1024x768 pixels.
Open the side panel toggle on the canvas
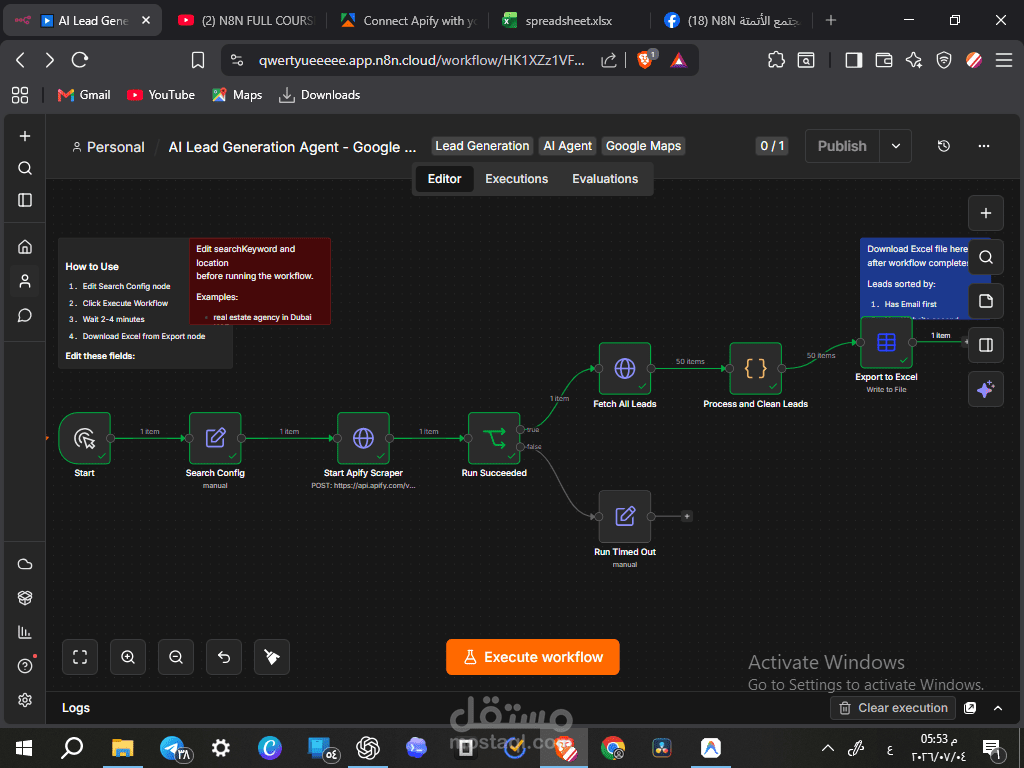coord(985,345)
